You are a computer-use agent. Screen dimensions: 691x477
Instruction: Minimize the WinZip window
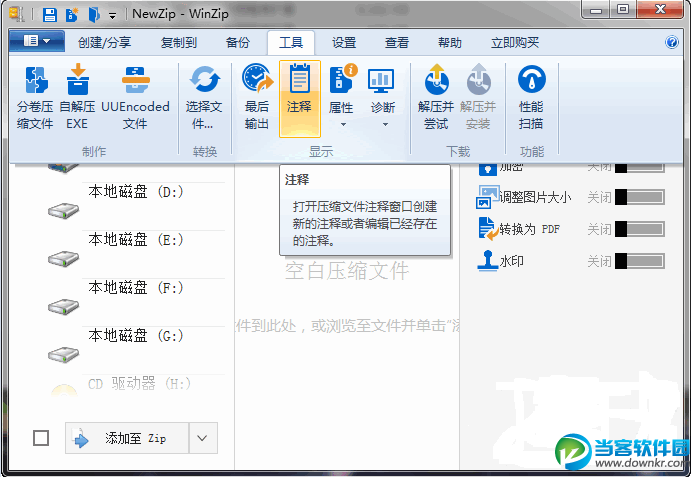point(596,10)
